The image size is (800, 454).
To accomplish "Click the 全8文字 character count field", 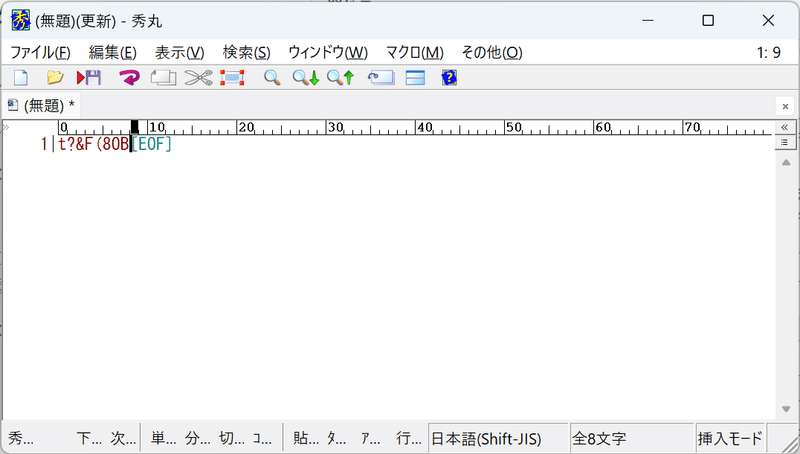I will tap(632, 438).
